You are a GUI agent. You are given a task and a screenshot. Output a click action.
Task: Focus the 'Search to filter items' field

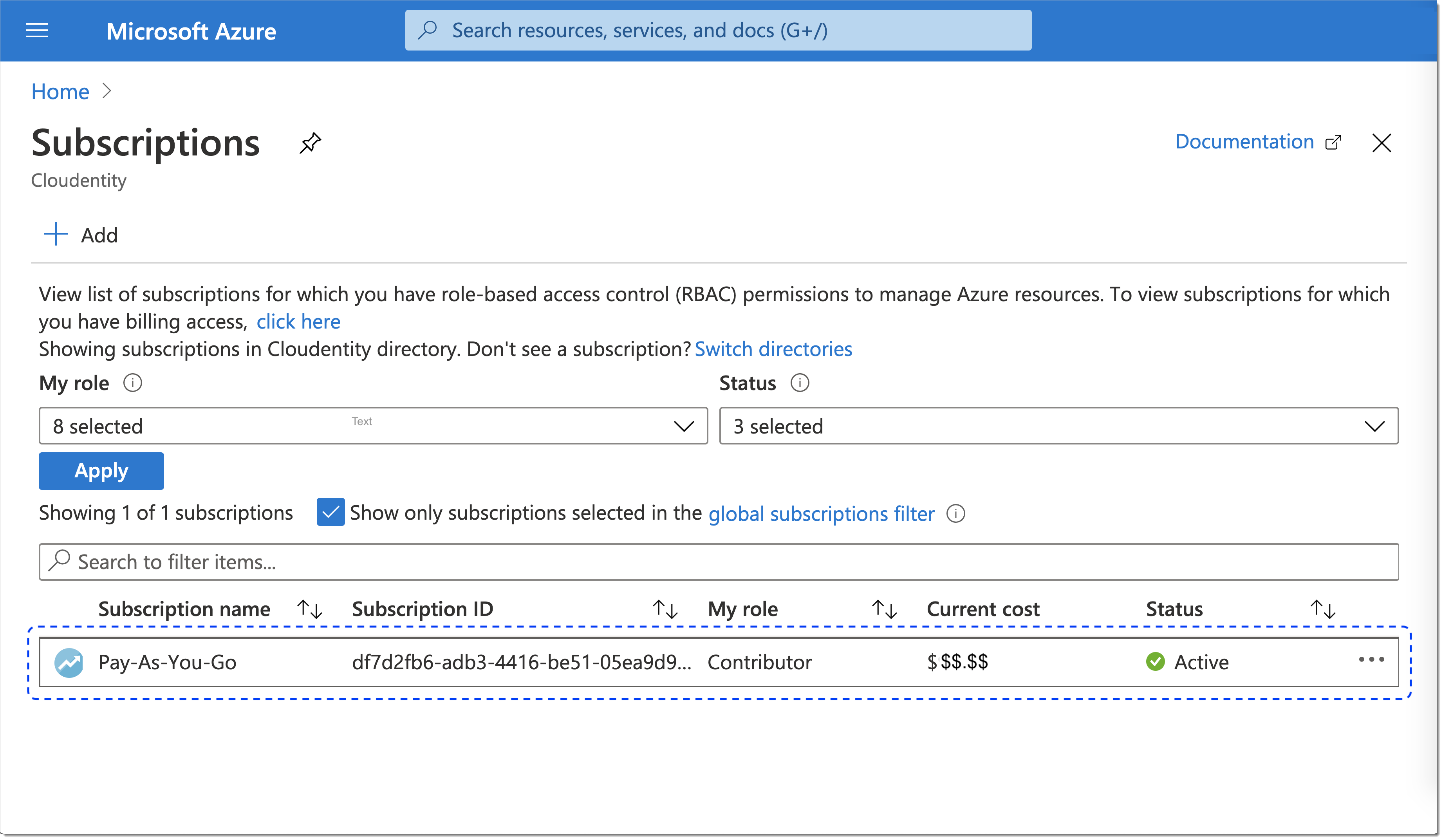719,562
